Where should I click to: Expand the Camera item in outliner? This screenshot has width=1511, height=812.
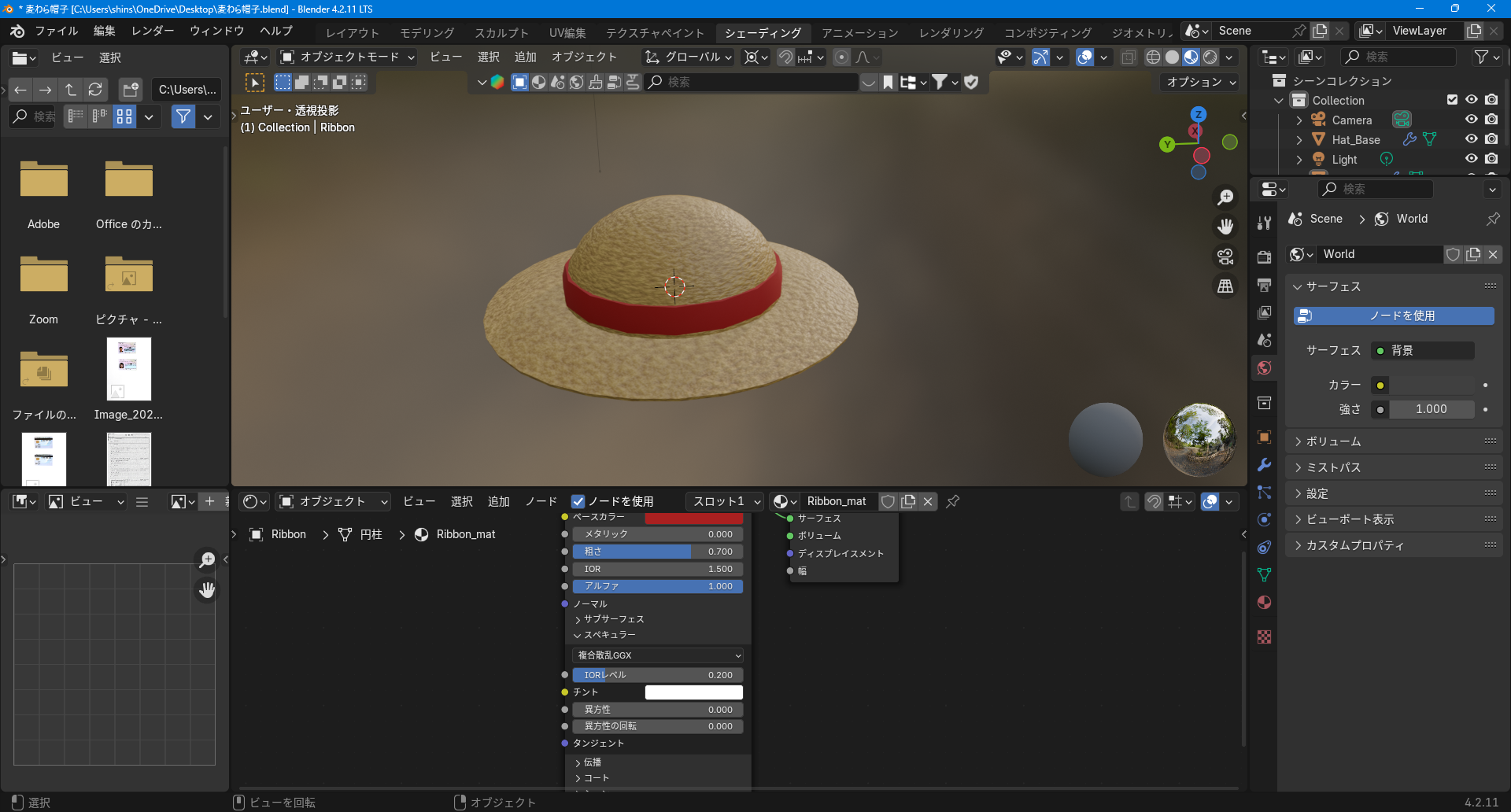pyautogui.click(x=1299, y=120)
